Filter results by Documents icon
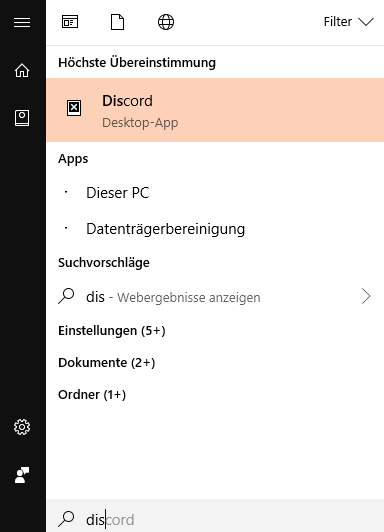Viewport: 384px width, 532px height. point(117,22)
